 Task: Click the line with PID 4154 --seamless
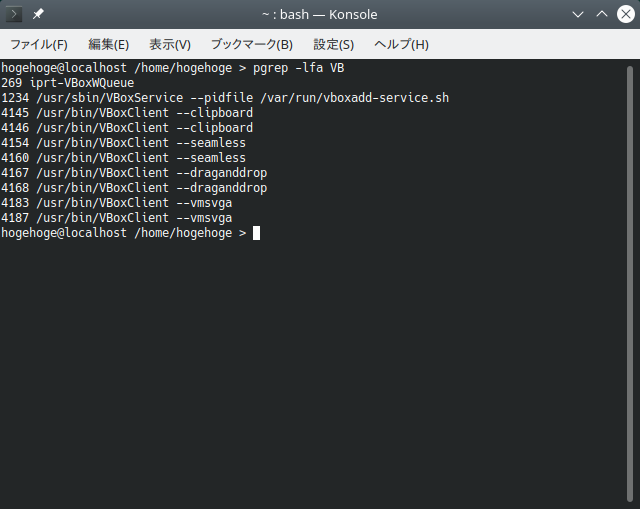[x=123, y=143]
